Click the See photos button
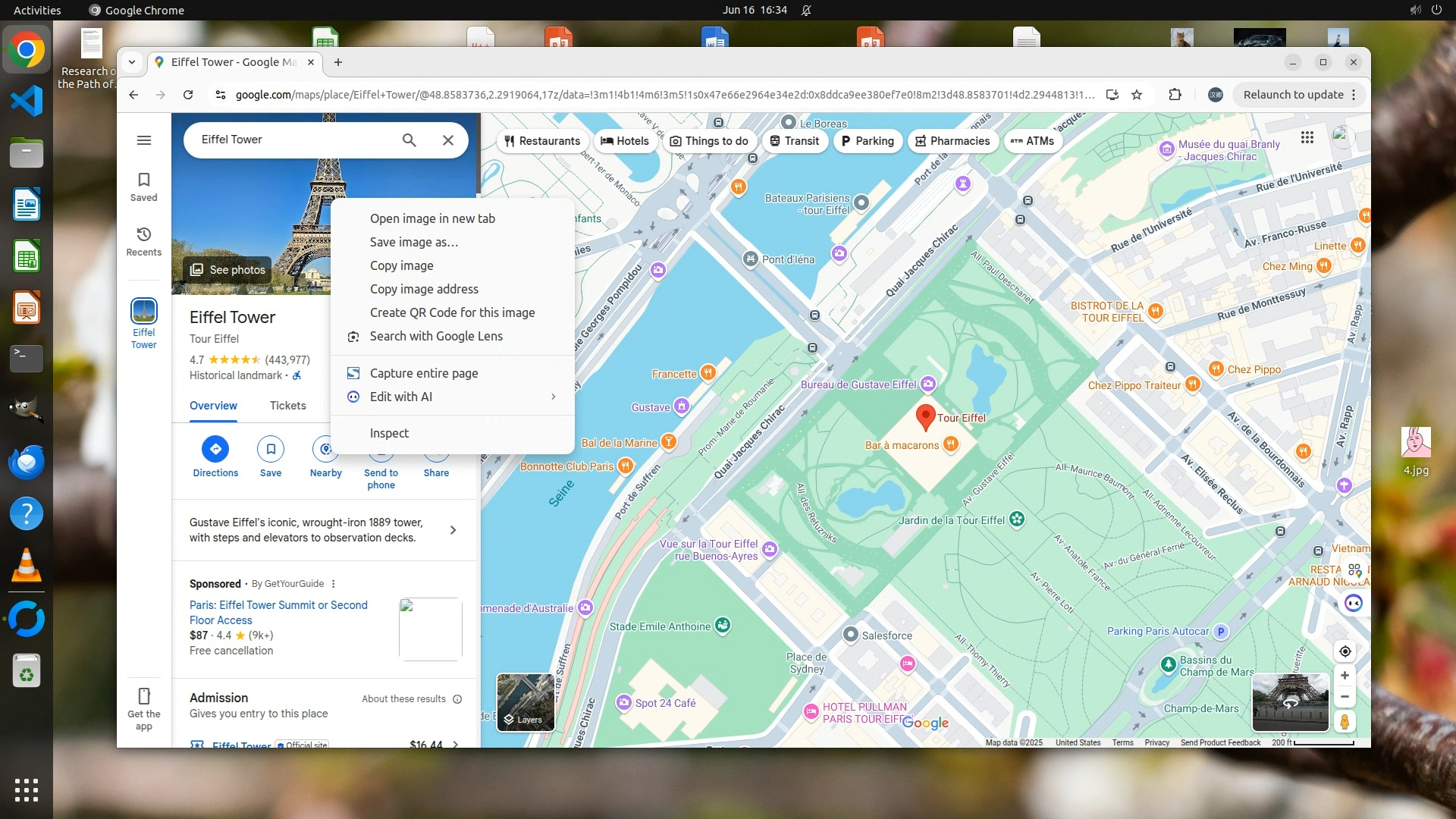This screenshot has width=1456, height=819. [227, 270]
